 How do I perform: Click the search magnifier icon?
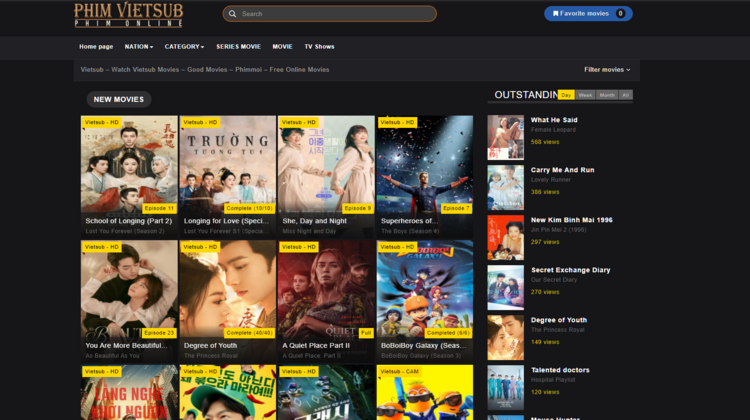(232, 14)
